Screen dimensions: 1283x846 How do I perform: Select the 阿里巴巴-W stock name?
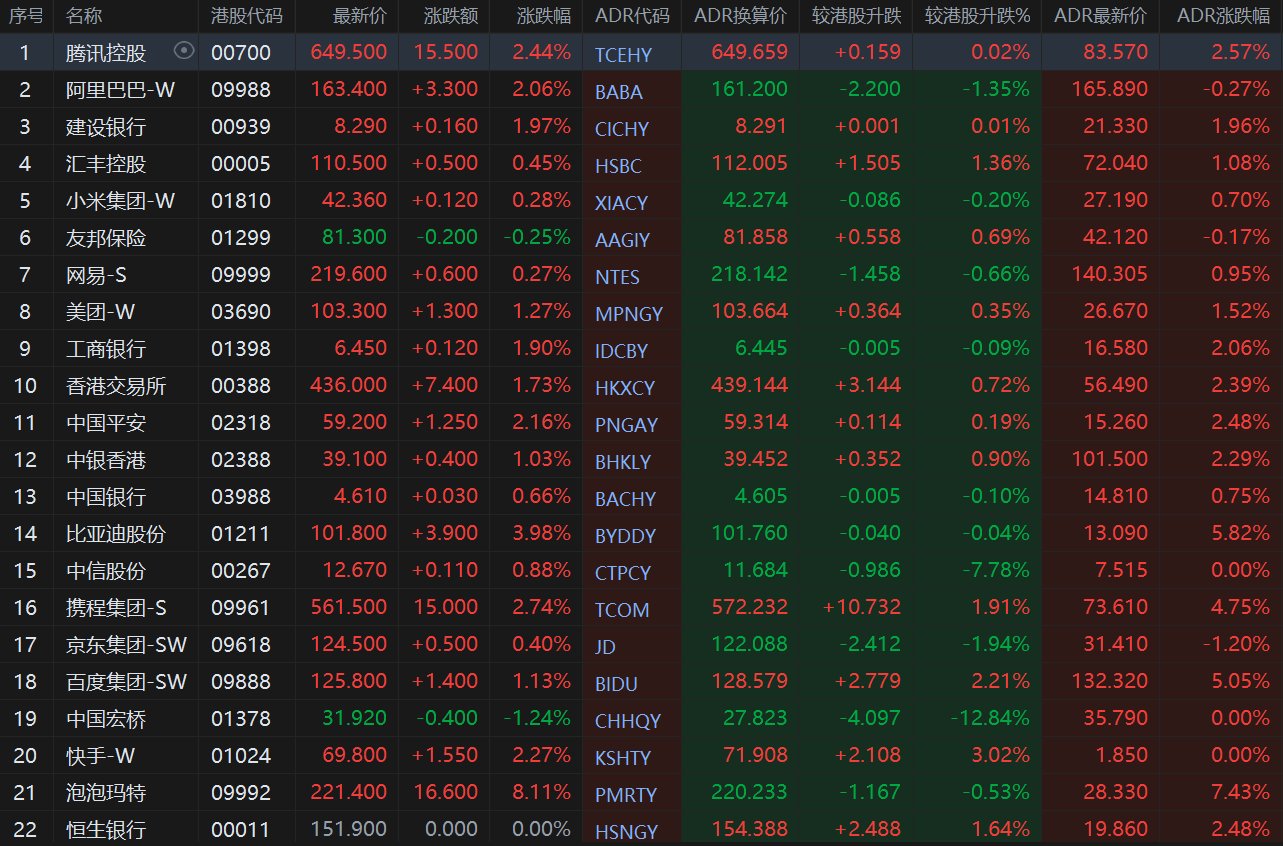coord(120,90)
